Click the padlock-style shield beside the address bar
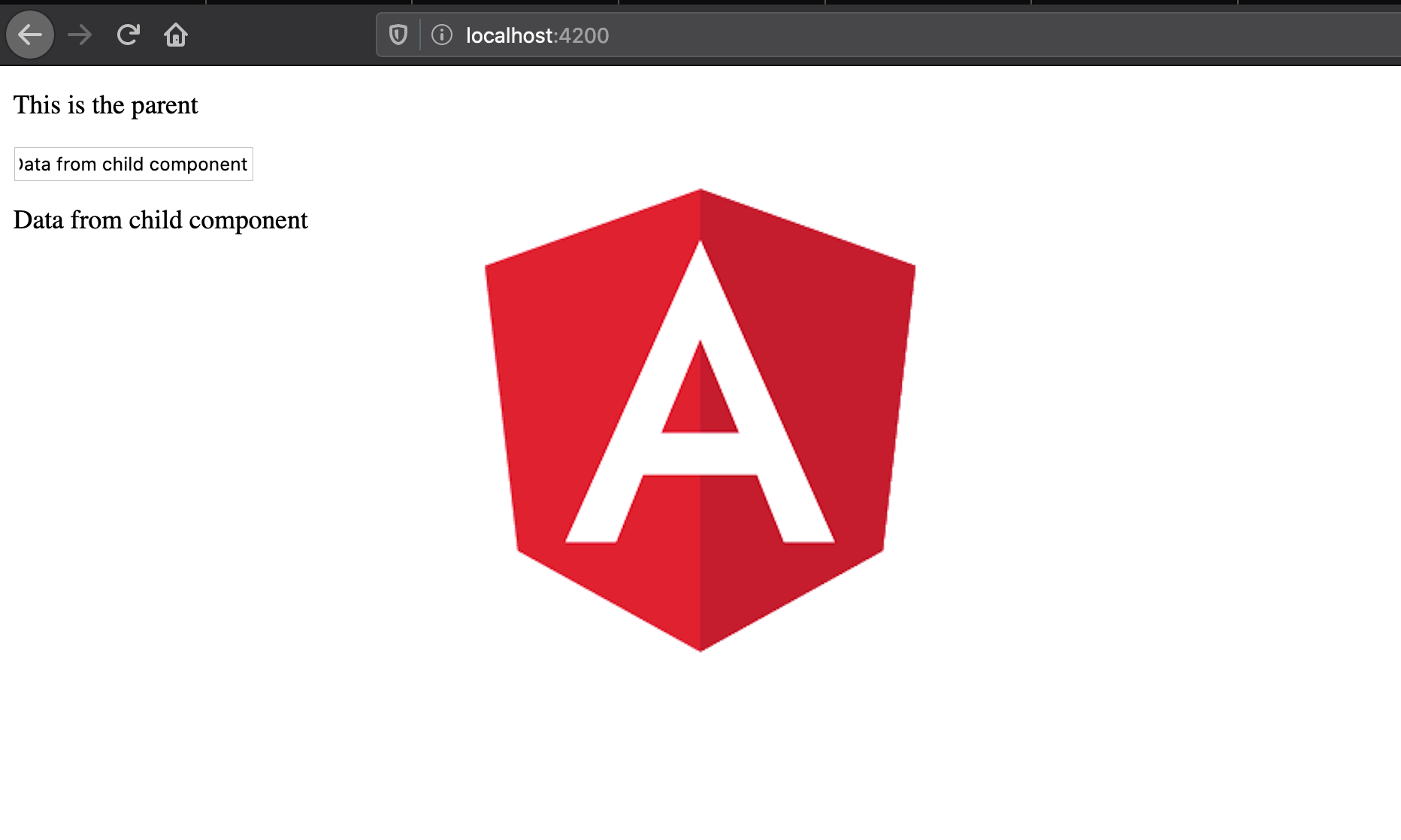Image resolution: width=1401 pixels, height=840 pixels. click(397, 35)
